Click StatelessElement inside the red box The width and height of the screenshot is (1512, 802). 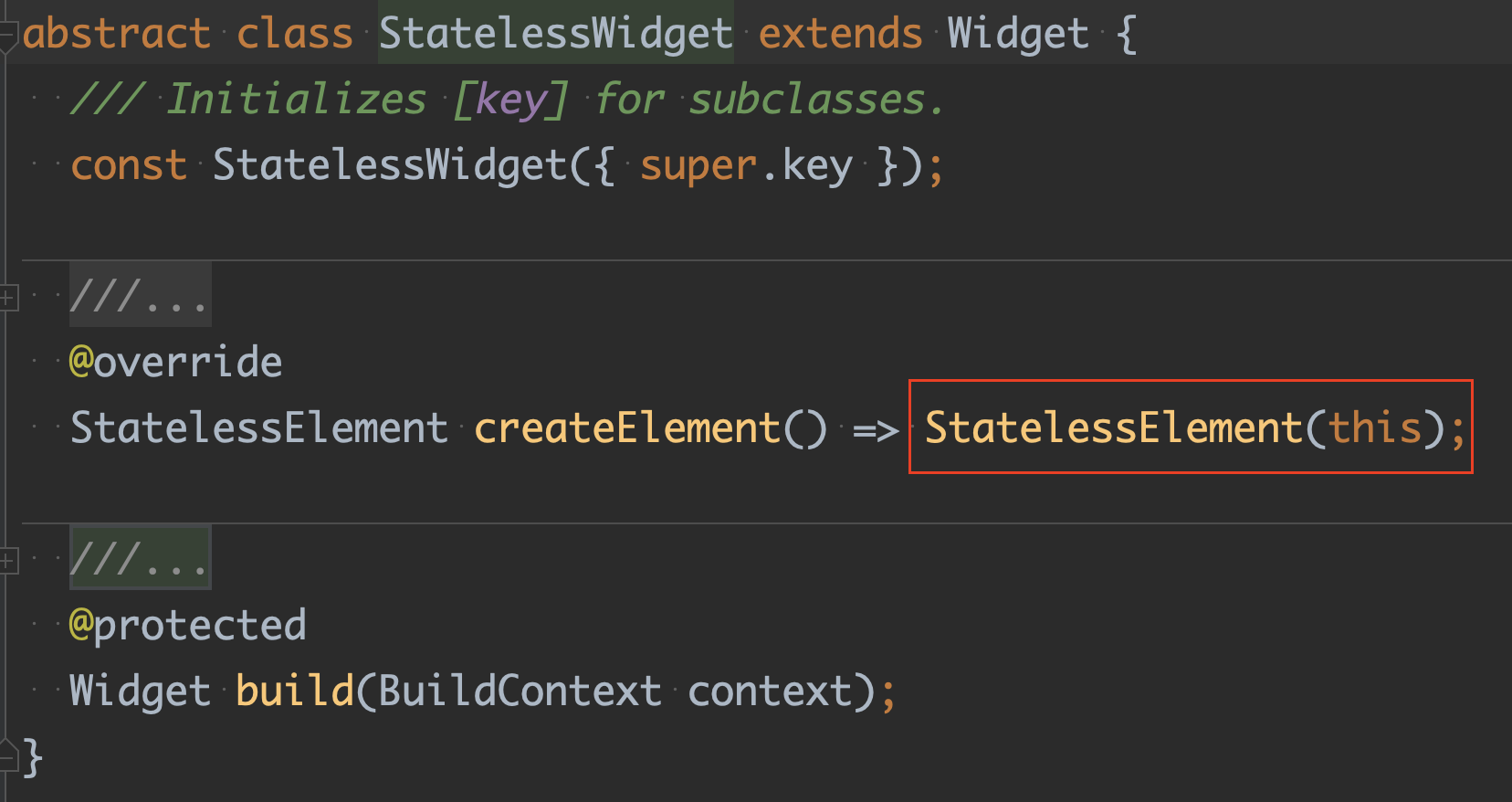[1114, 428]
